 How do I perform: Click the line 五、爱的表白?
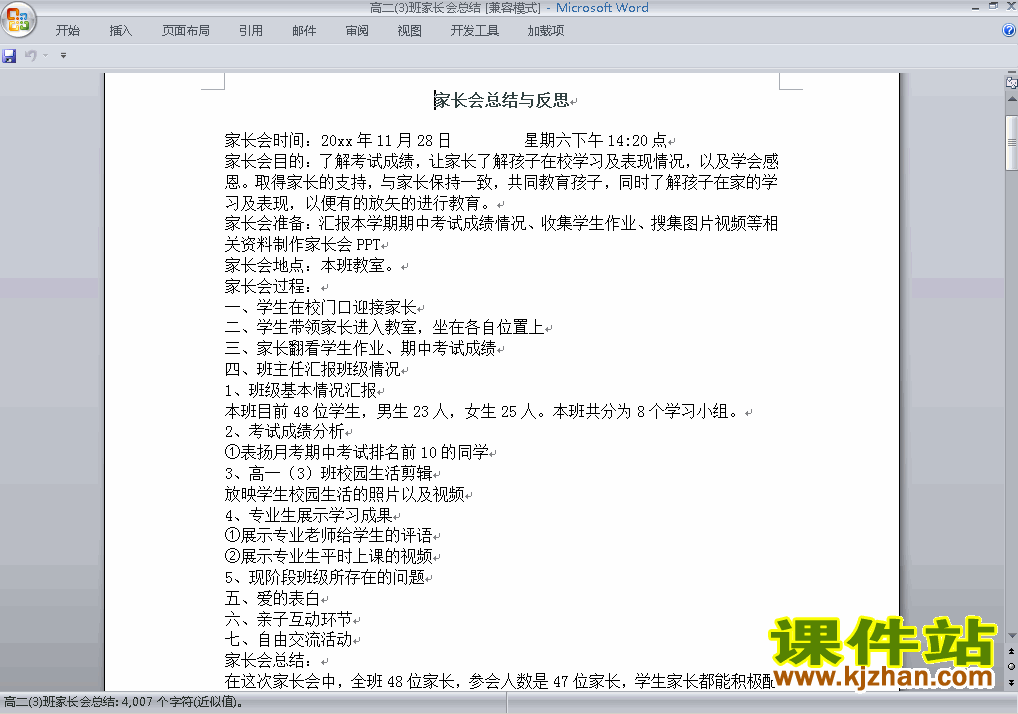[x=272, y=598]
